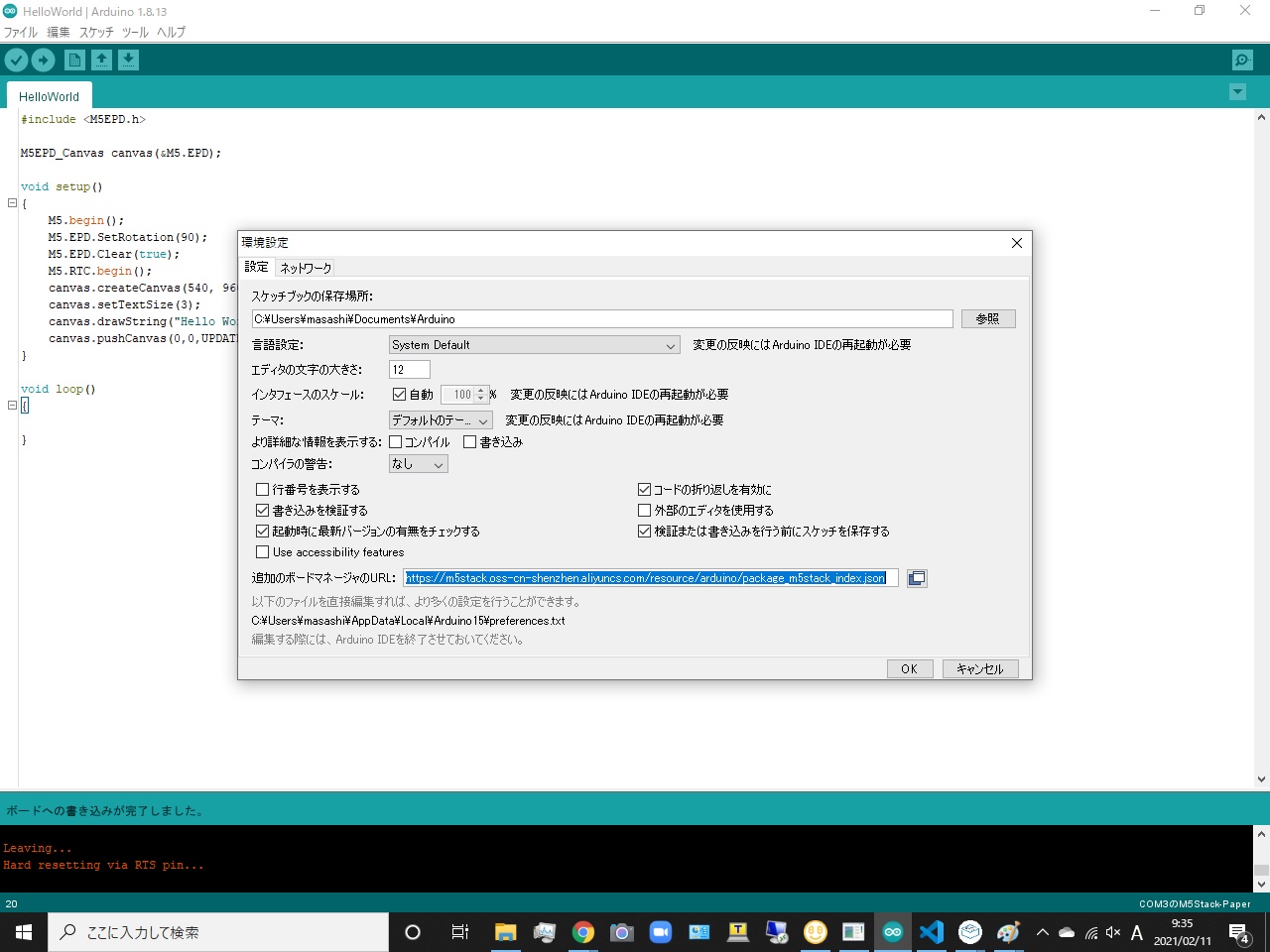
Task: Click the editor font size field
Action: [x=410, y=370]
